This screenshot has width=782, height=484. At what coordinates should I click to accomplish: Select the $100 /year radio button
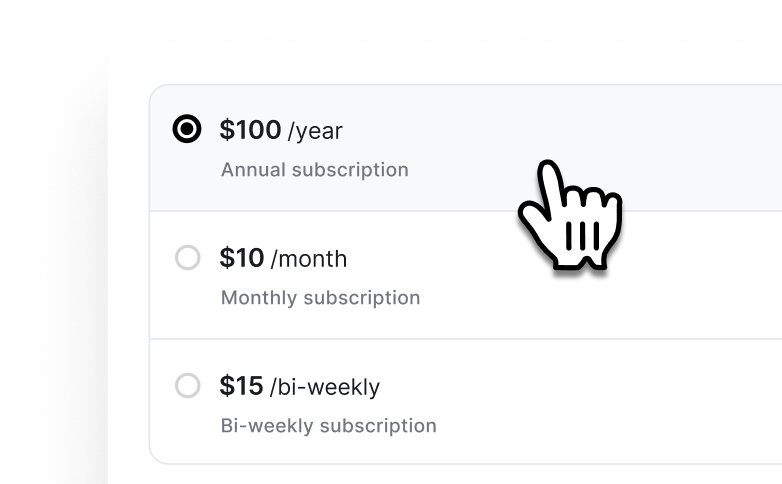coord(187,130)
